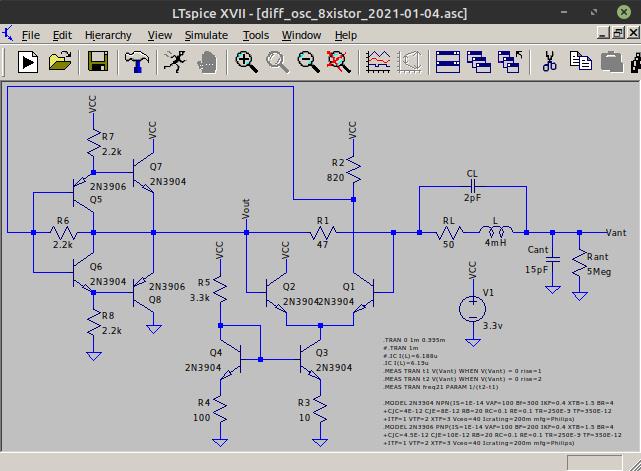Viewport: 641px width, 471px height.
Task: Click the Zoom Out magnifier icon
Action: 308,62
